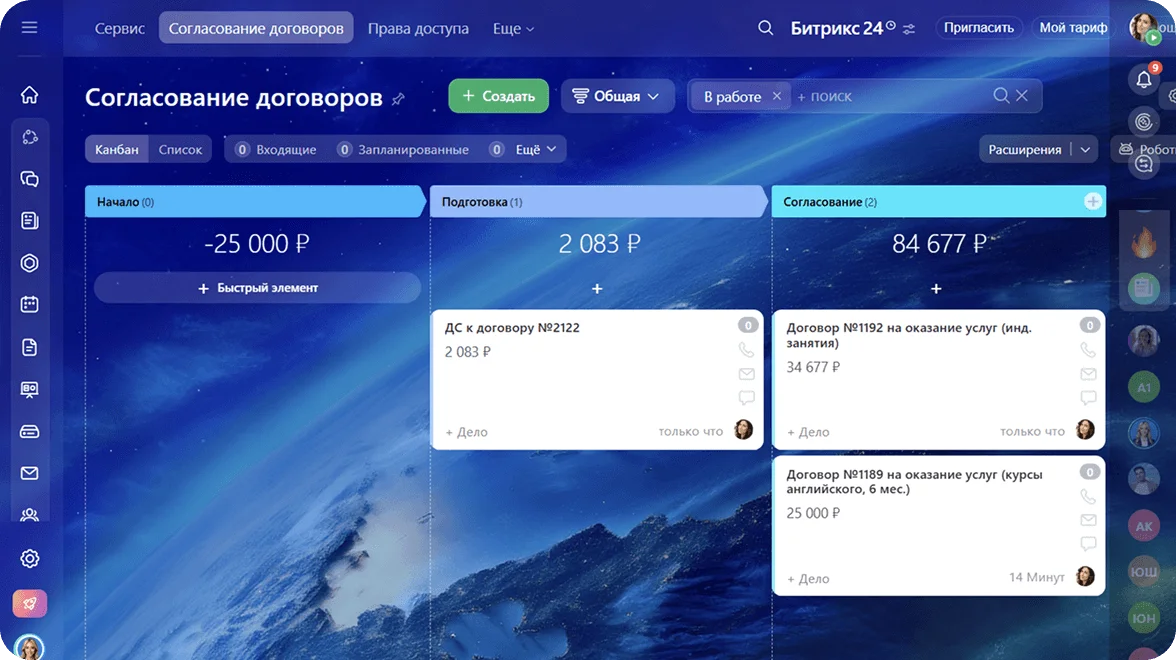The height and width of the screenshot is (660, 1176).
Task: Remove the 'В работе' filter chip
Action: [777, 96]
